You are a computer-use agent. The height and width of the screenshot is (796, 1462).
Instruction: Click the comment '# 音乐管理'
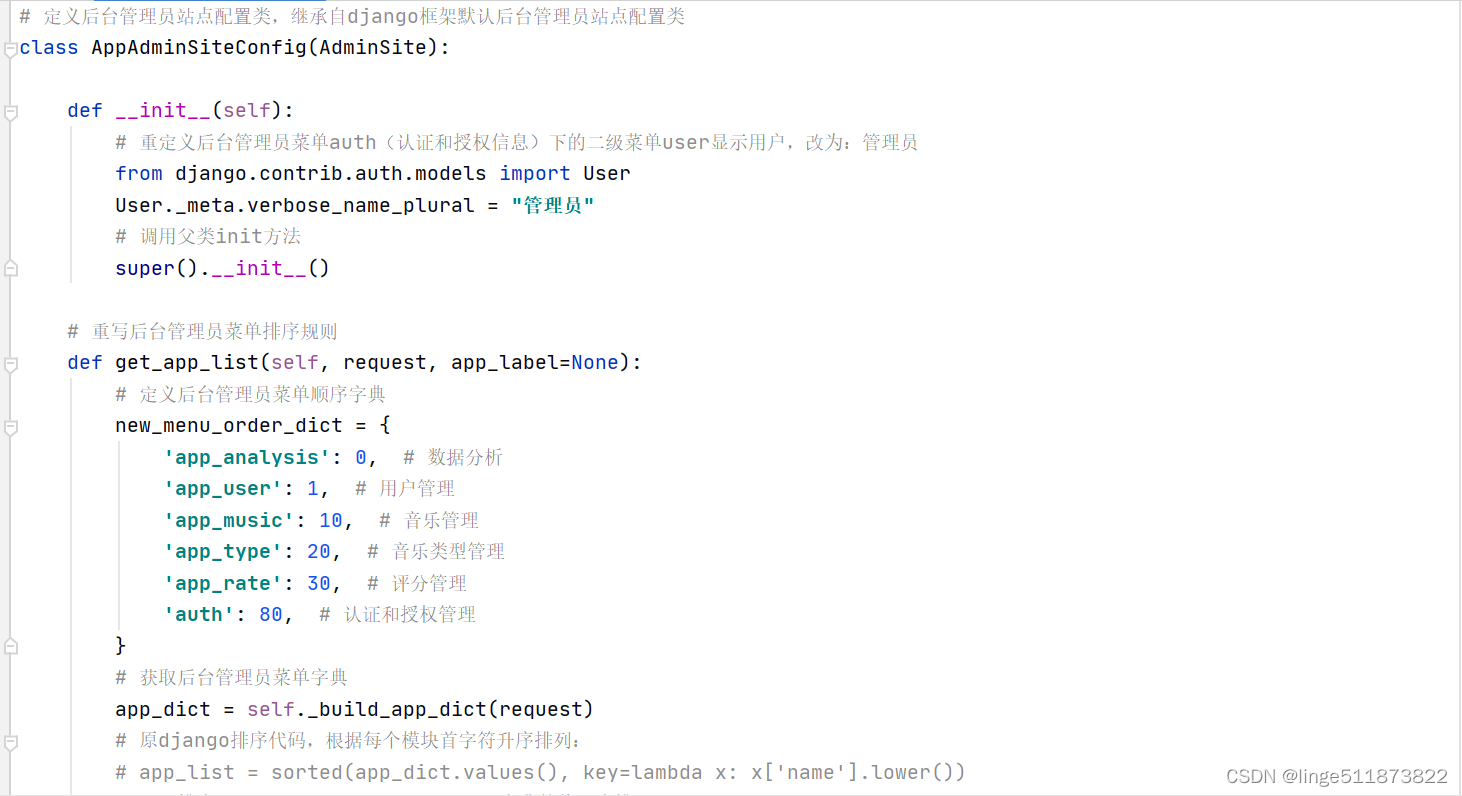tap(429, 520)
